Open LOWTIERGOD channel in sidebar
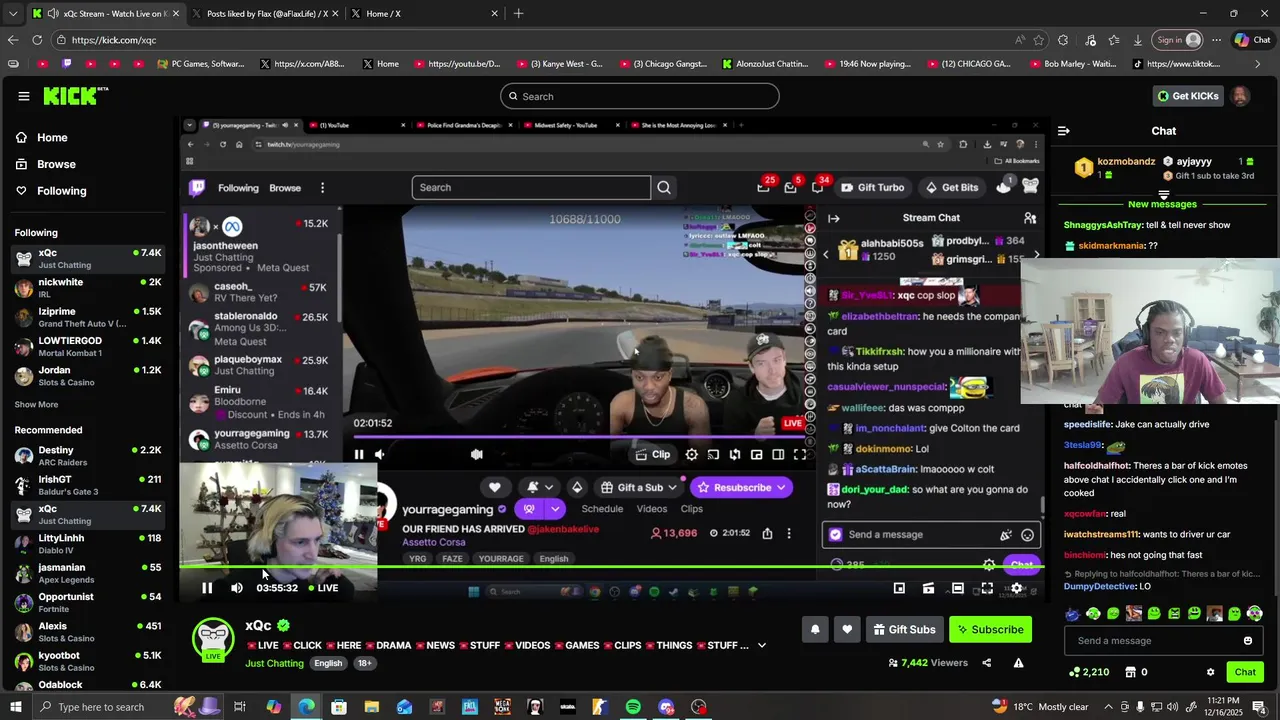 tap(87, 346)
